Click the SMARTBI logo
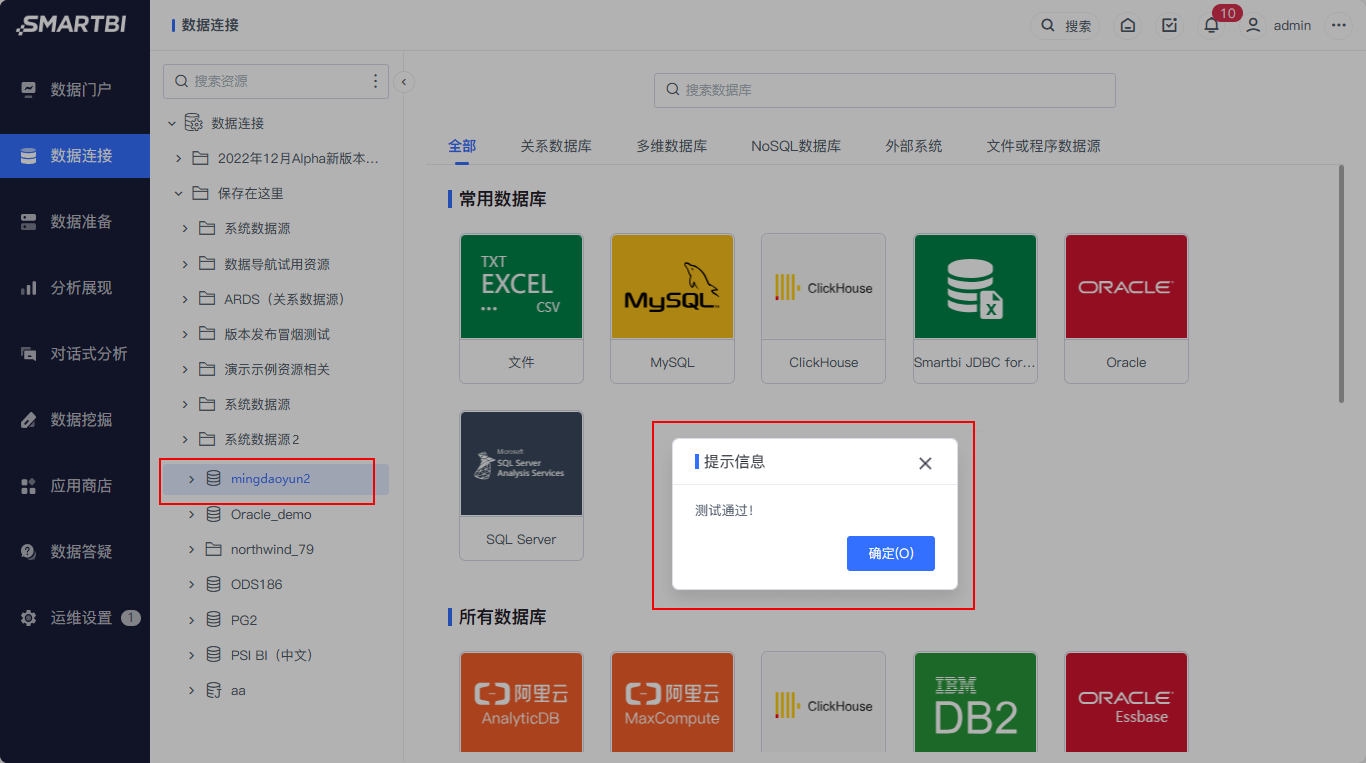The image size is (1366, 763). (71, 25)
